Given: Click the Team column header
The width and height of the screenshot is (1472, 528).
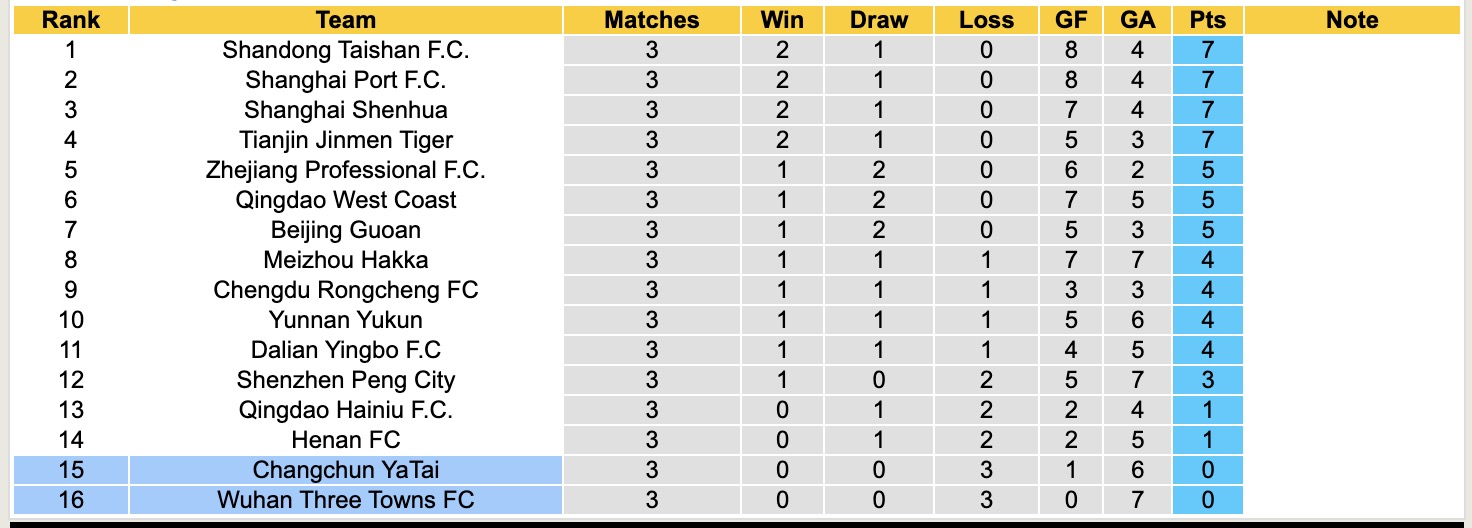Looking at the screenshot, I should tap(345, 20).
